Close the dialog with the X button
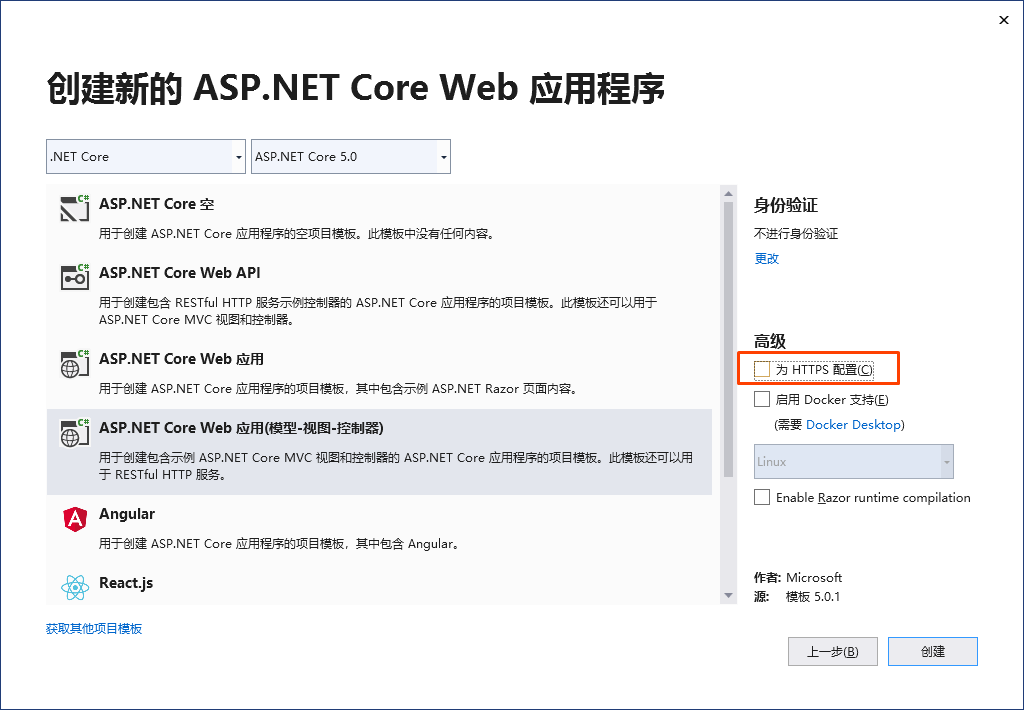 (1004, 20)
